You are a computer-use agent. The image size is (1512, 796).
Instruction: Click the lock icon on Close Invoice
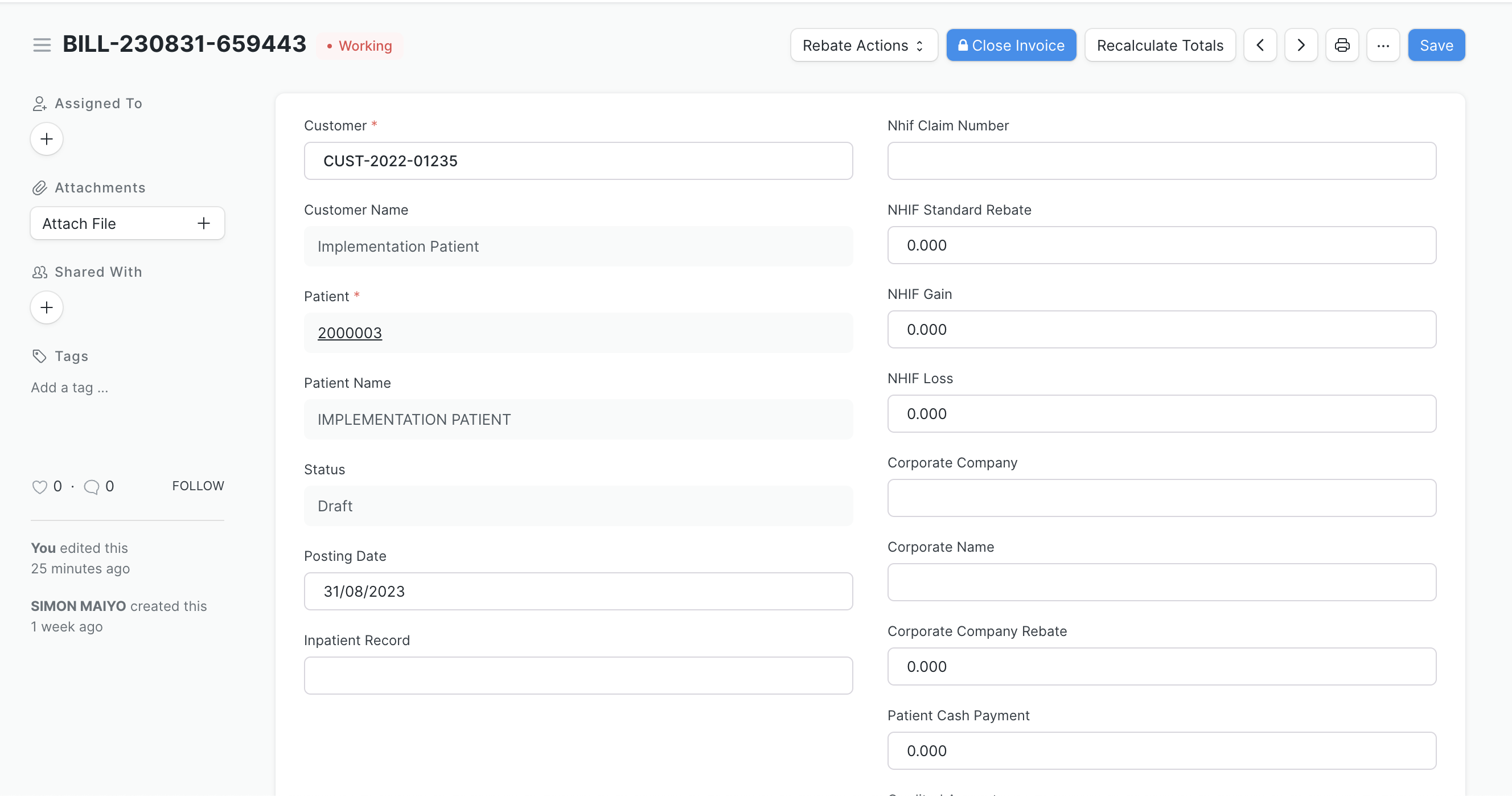[963, 44]
